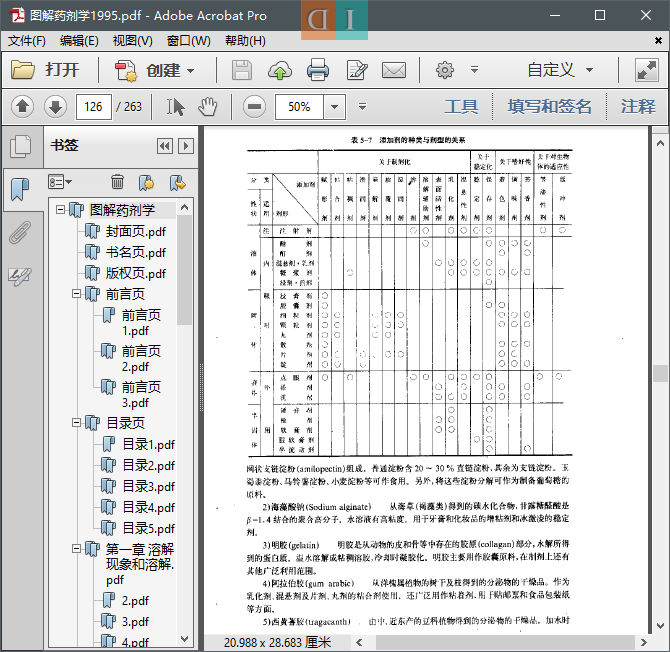Open the zoom percentage dropdown arrow
The height and width of the screenshot is (652, 670).
click(x=335, y=107)
